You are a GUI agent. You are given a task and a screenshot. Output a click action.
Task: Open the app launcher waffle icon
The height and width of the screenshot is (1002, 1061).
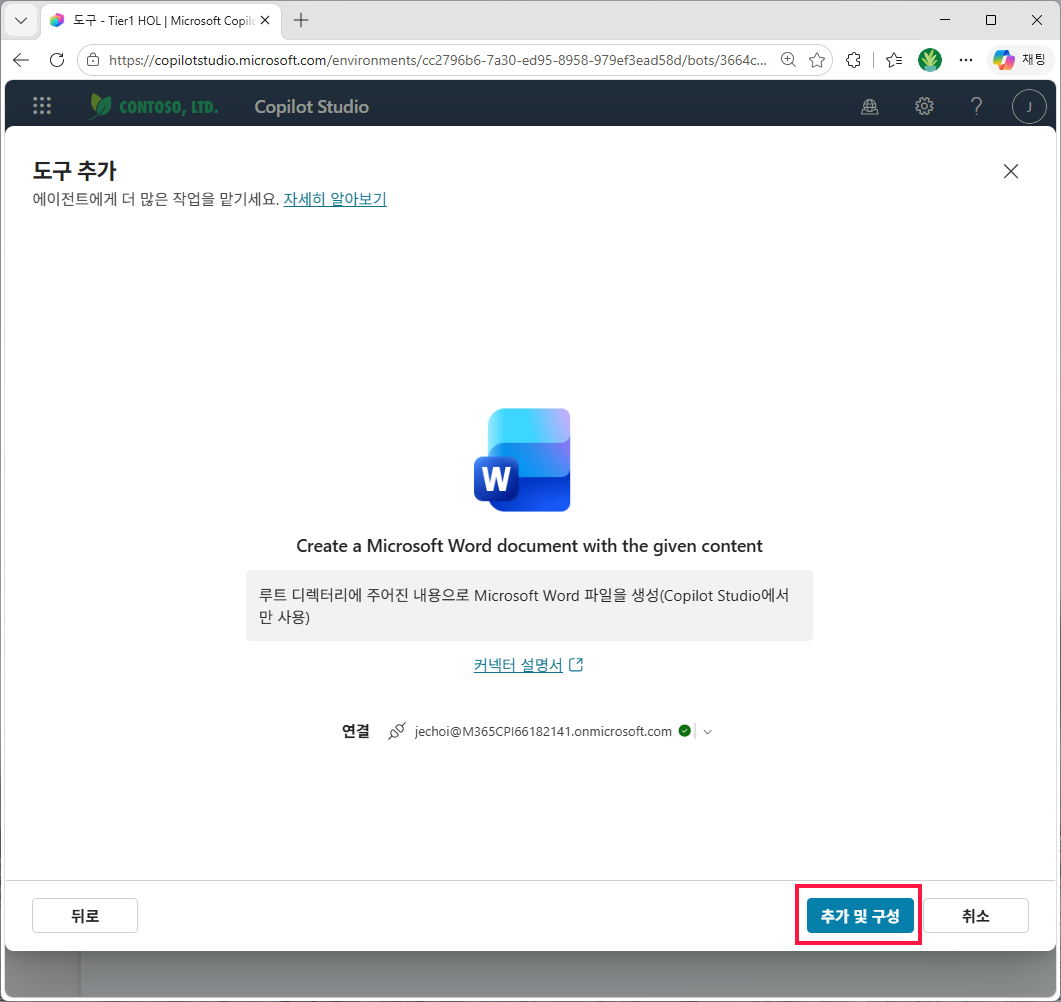click(x=42, y=106)
